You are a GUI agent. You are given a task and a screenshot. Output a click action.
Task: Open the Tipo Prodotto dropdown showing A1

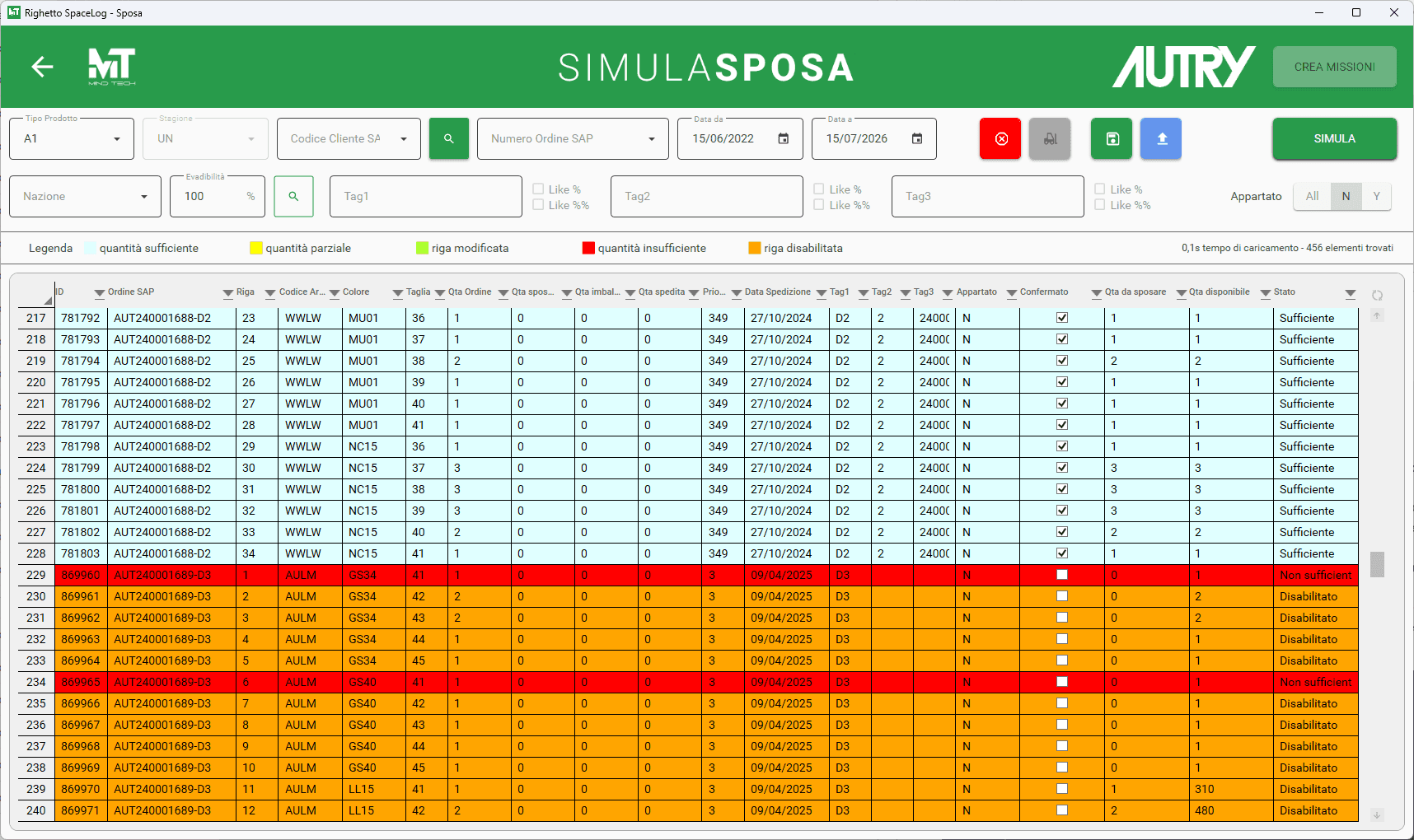pos(72,138)
